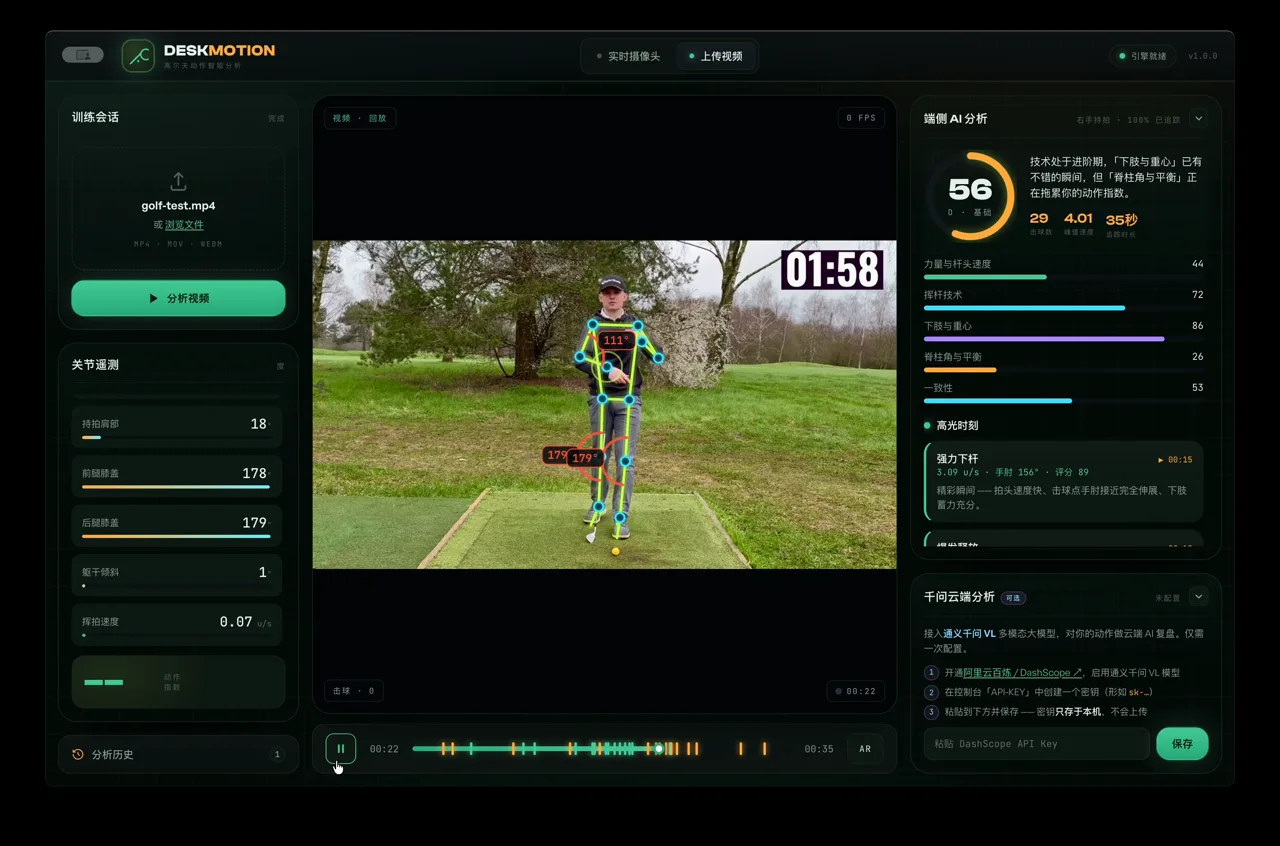
Task: Collapse the 端侧 AI 分析 panel chevron
Action: tap(1198, 119)
